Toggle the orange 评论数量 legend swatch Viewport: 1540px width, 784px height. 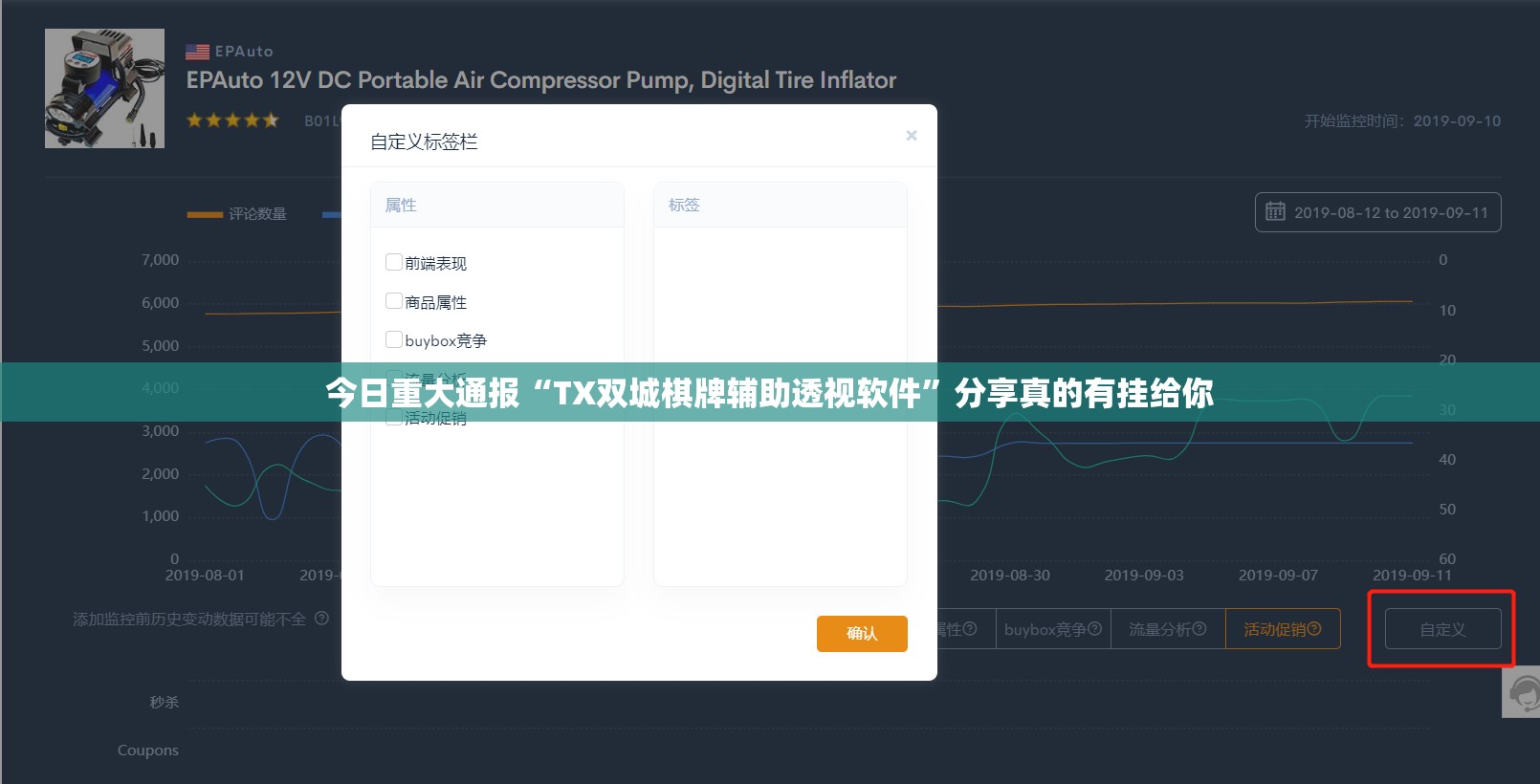(x=205, y=214)
